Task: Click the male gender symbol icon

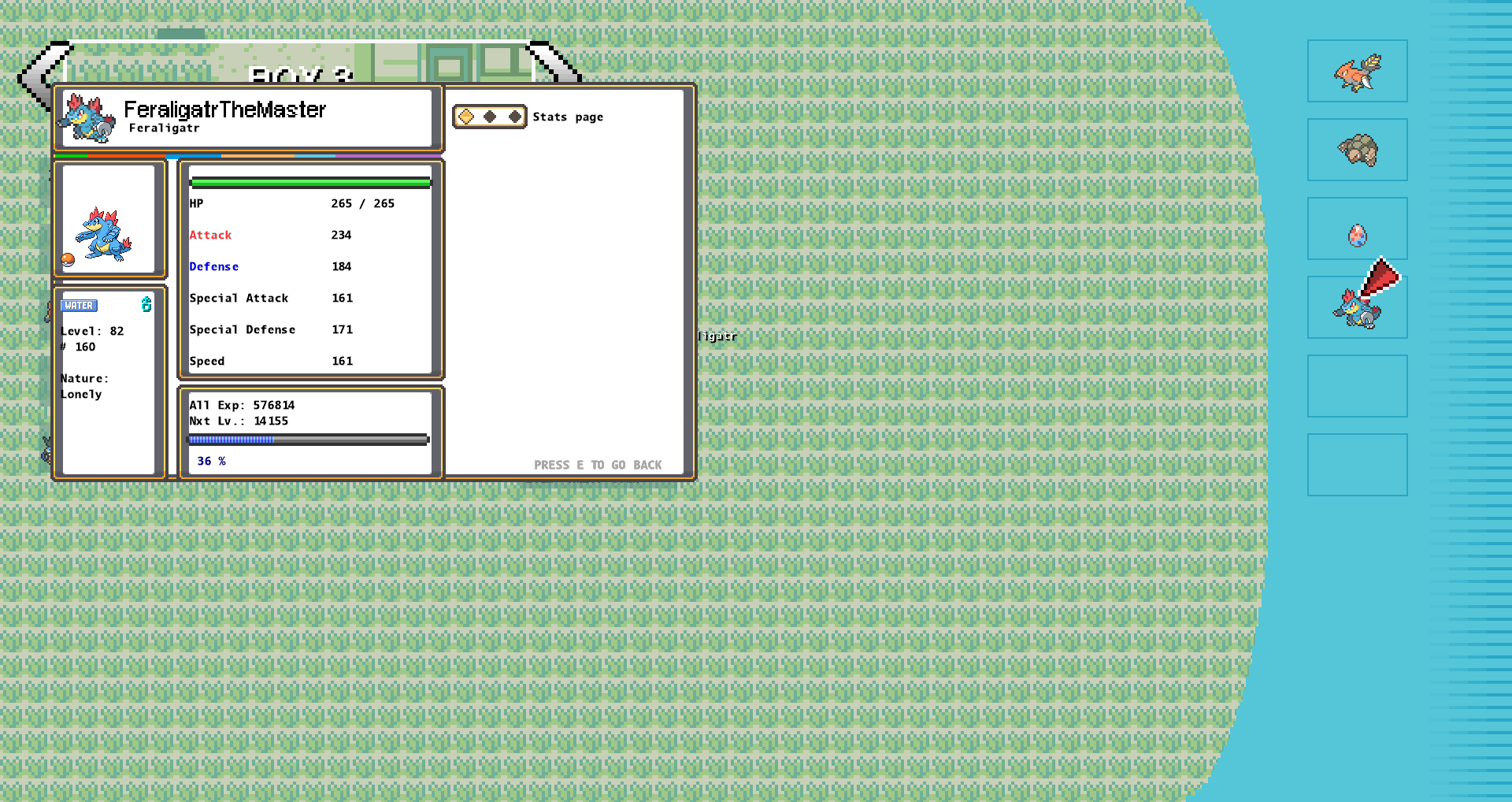Action: click(x=146, y=304)
